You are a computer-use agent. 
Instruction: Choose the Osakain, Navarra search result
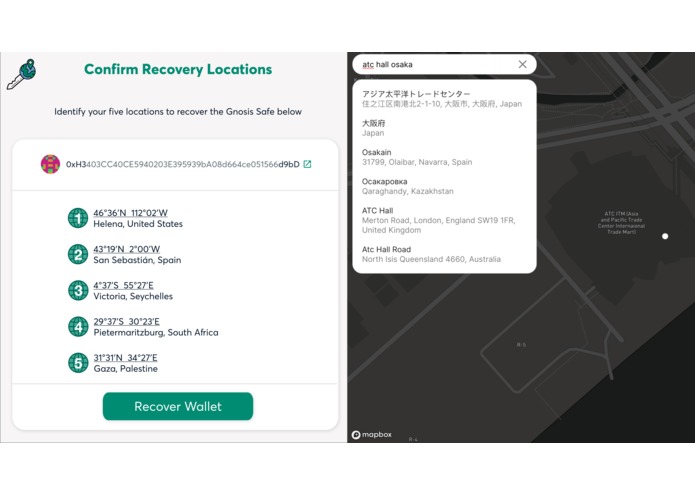pyautogui.click(x=444, y=157)
